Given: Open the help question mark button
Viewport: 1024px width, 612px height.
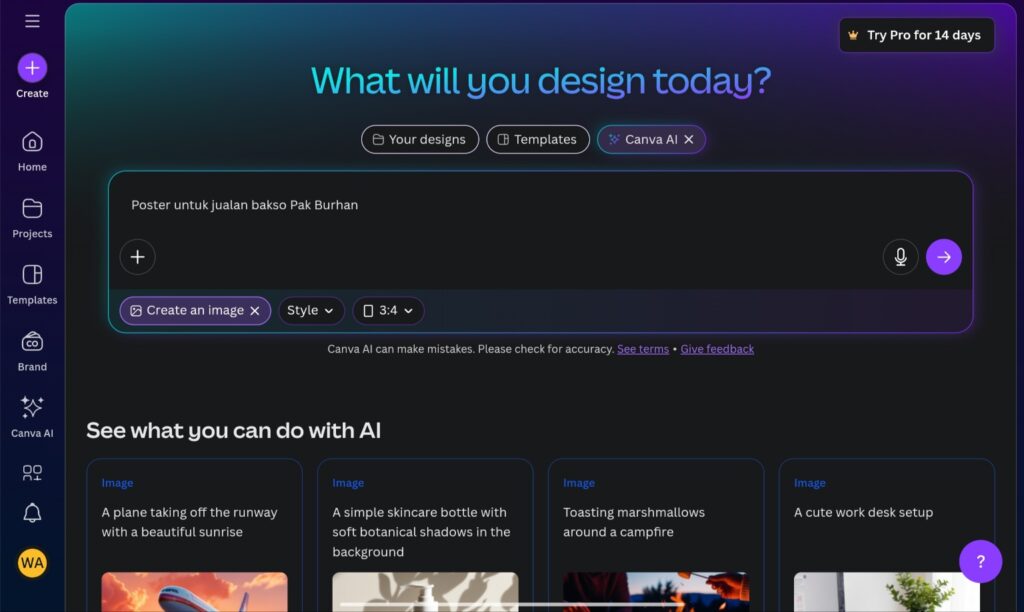Looking at the screenshot, I should pyautogui.click(x=980, y=561).
